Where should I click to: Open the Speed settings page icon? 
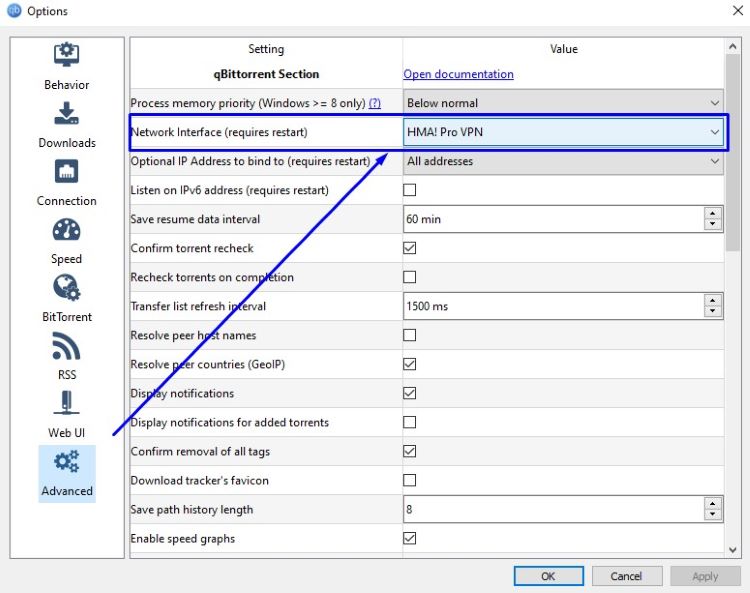pyautogui.click(x=66, y=230)
